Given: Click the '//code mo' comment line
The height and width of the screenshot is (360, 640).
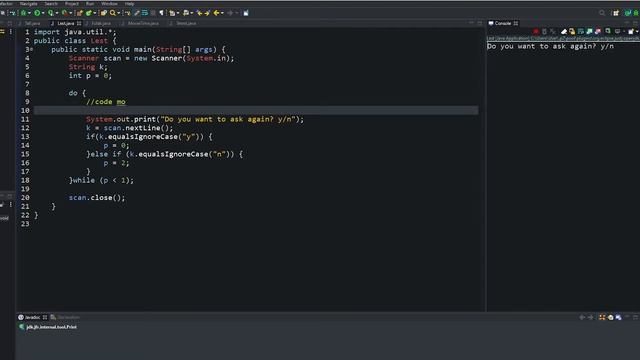Looking at the screenshot, I should 106,102.
